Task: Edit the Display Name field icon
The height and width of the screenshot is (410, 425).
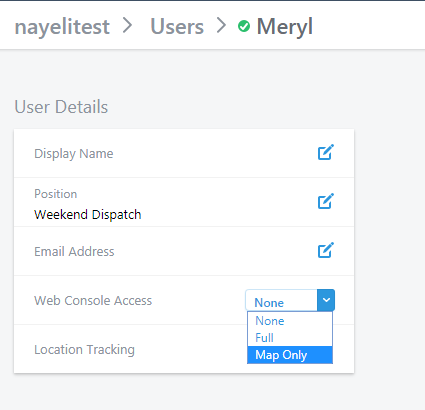Action: point(326,152)
